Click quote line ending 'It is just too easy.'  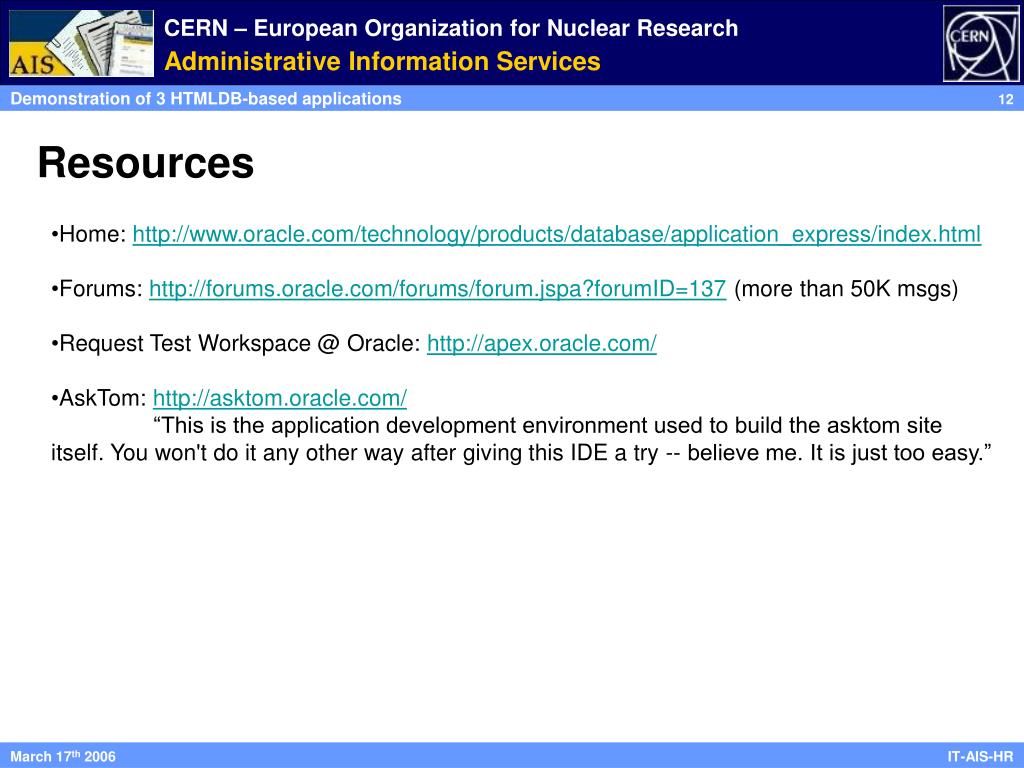click(x=521, y=453)
